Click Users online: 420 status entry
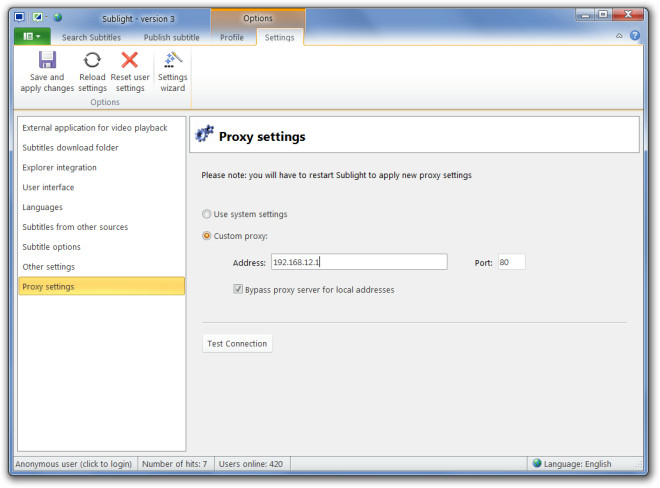This screenshot has width=660, height=488. tap(250, 464)
